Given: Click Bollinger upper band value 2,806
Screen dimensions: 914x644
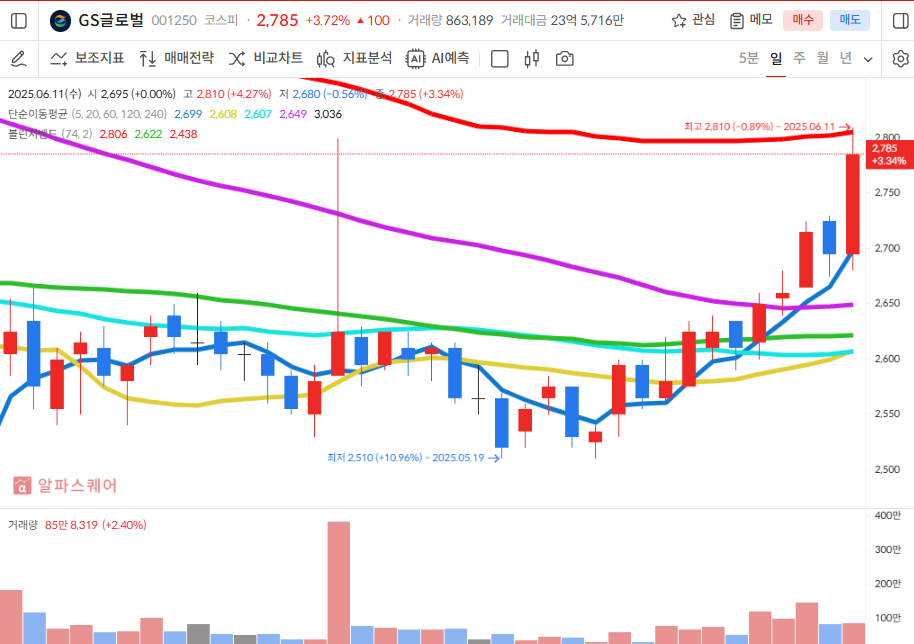Looking at the screenshot, I should coord(114,134).
